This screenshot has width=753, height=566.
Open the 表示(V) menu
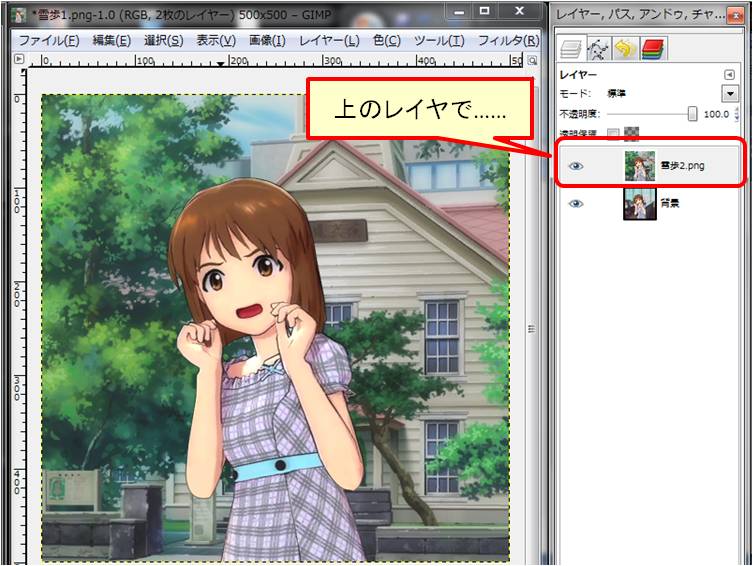pos(216,41)
